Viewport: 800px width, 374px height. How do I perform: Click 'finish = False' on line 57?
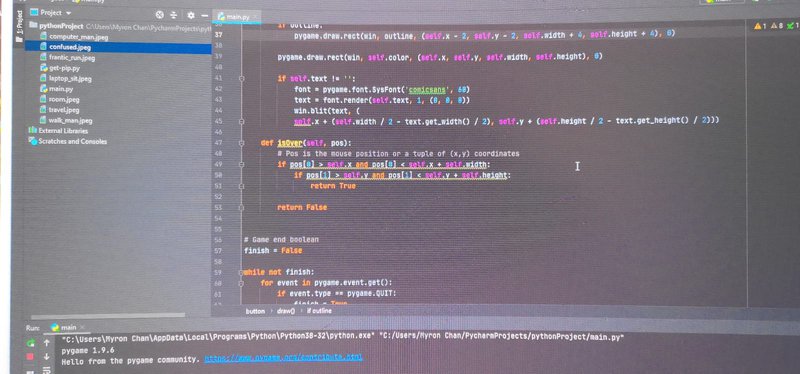(273, 251)
